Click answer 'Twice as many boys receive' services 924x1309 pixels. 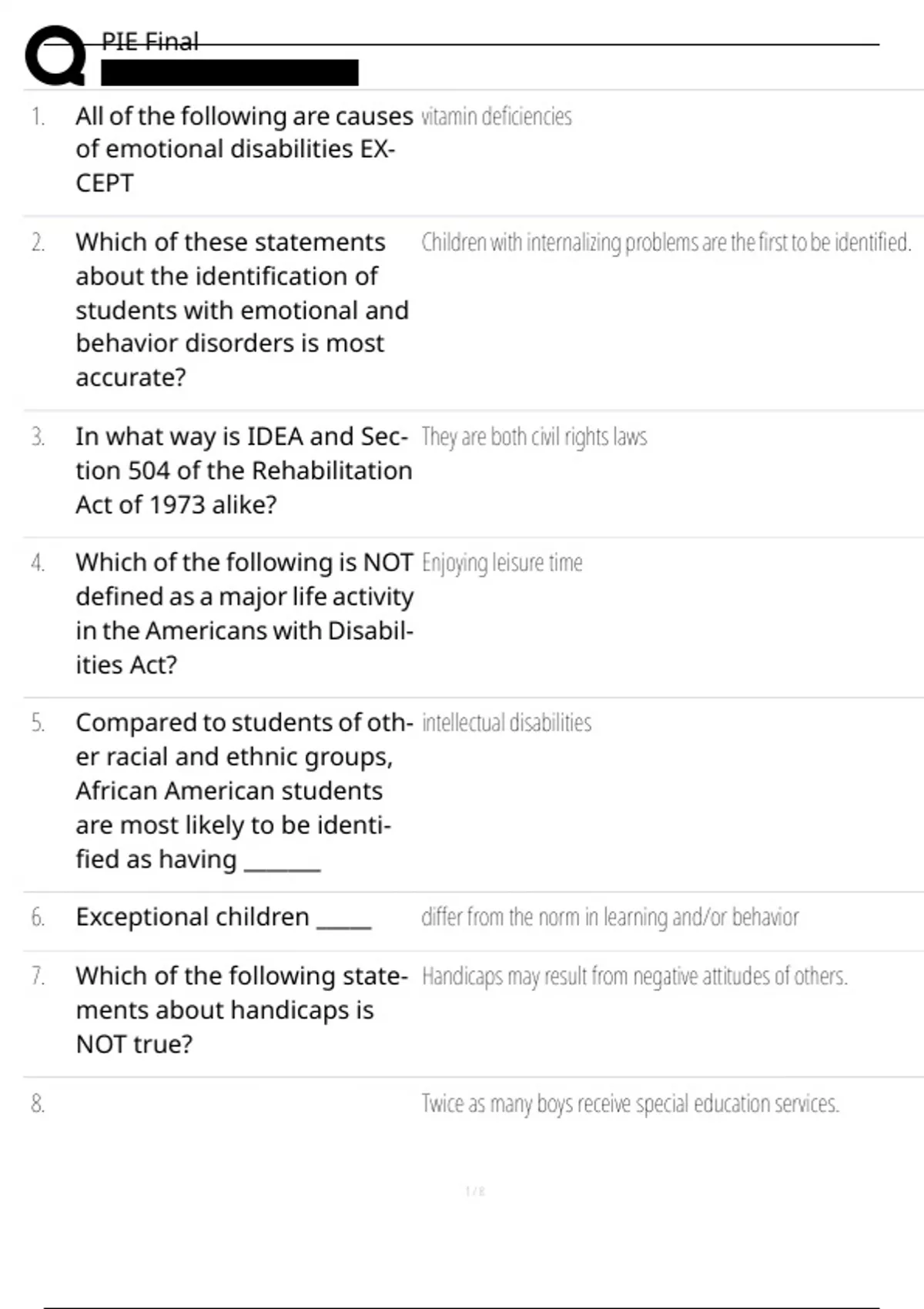click(630, 1104)
